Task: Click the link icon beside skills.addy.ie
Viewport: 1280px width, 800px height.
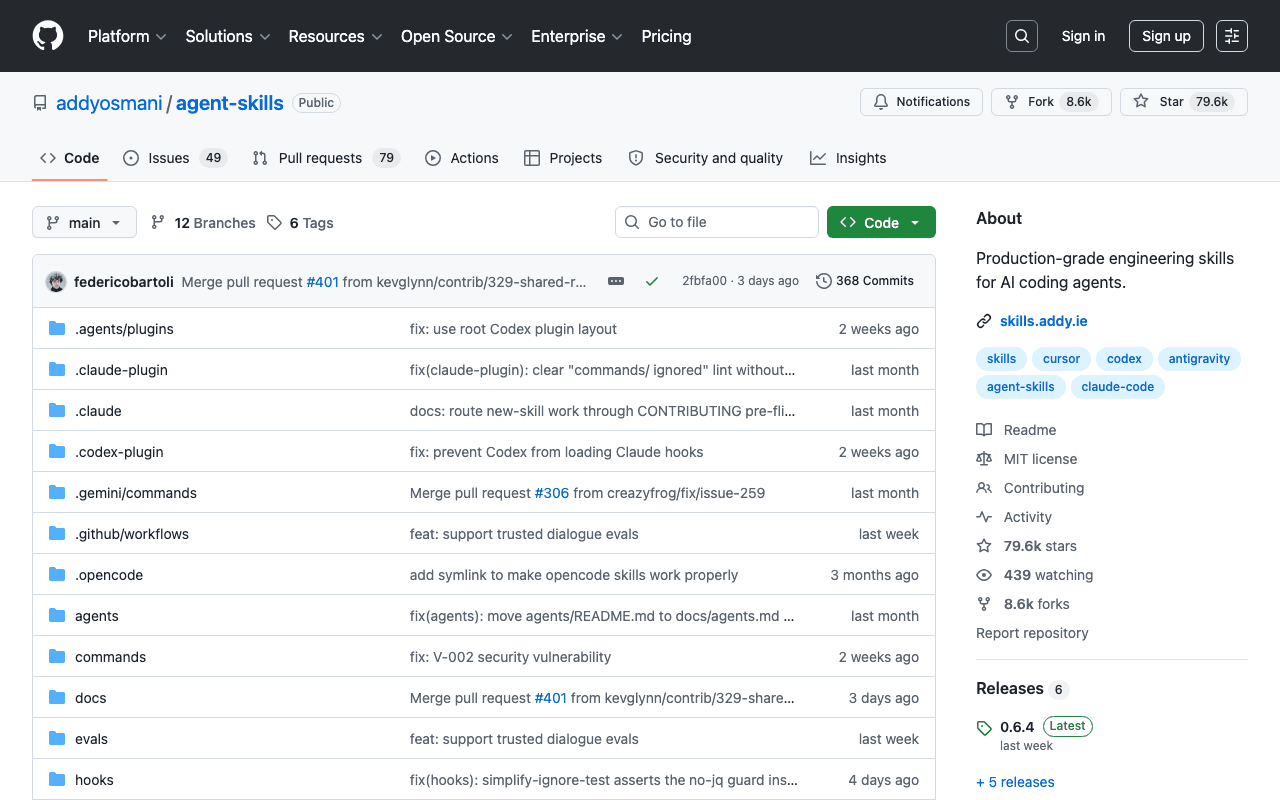Action: click(x=984, y=321)
